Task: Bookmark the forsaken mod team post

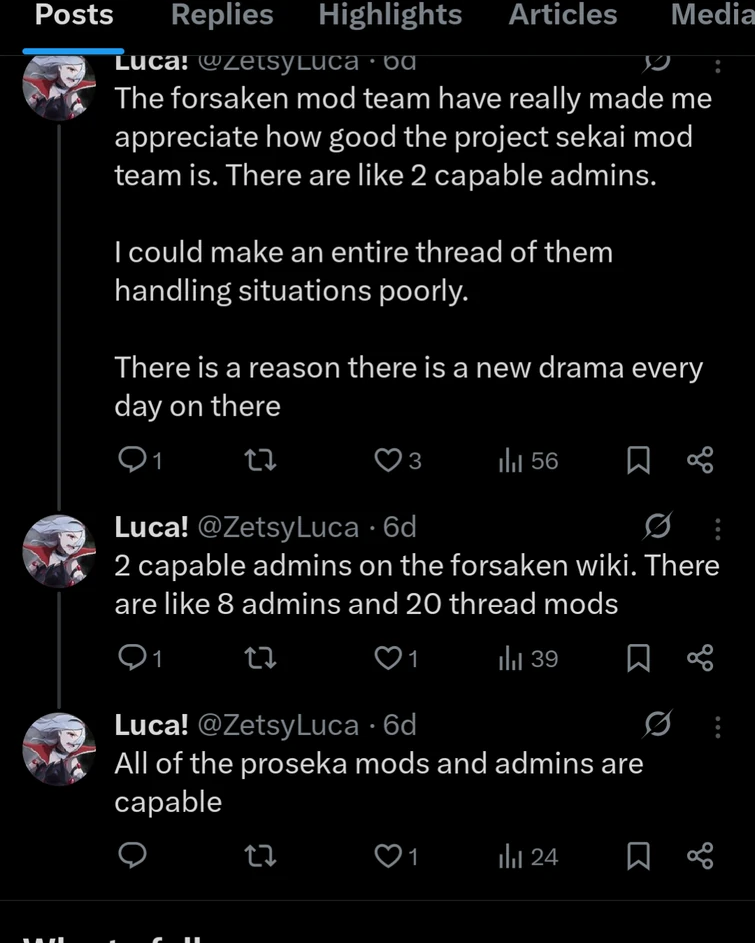Action: point(638,460)
